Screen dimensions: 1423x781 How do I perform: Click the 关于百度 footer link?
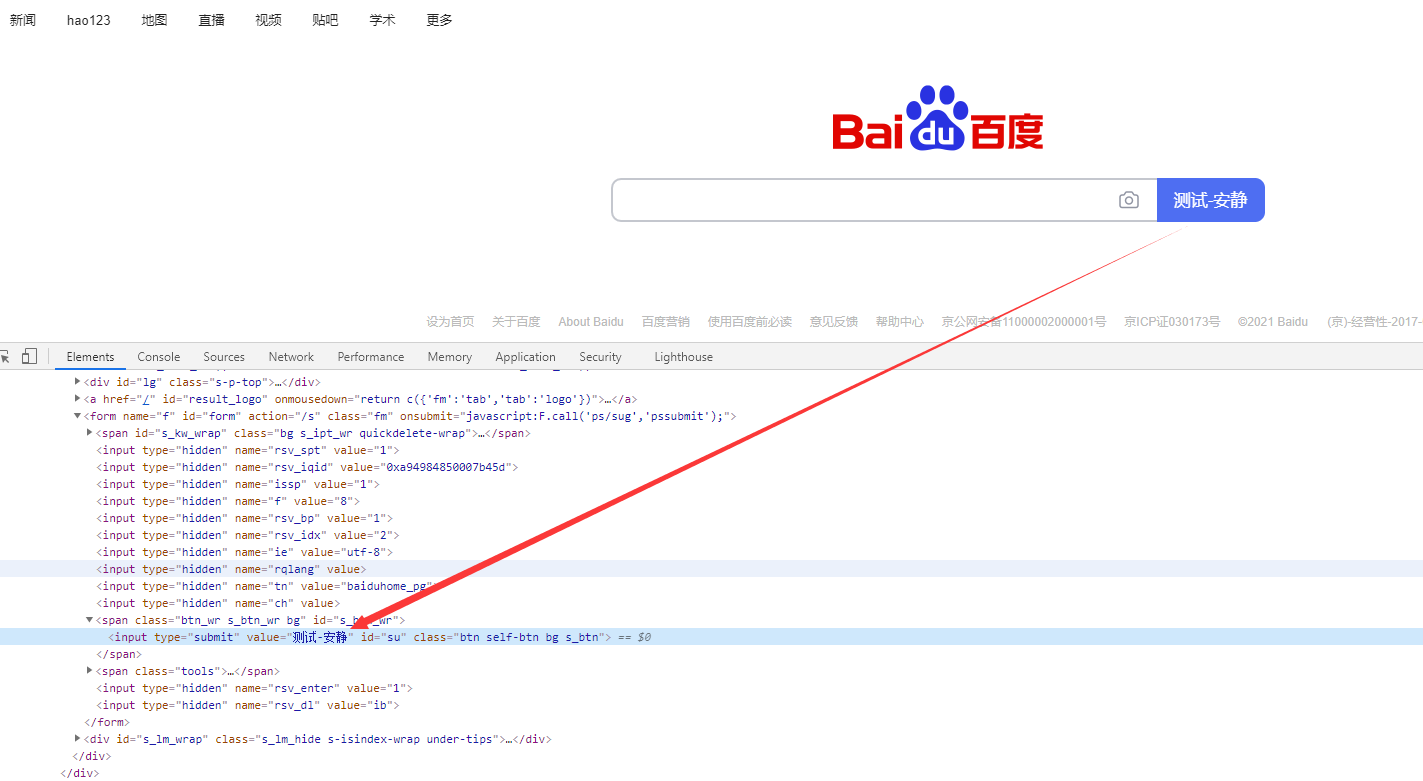click(516, 322)
